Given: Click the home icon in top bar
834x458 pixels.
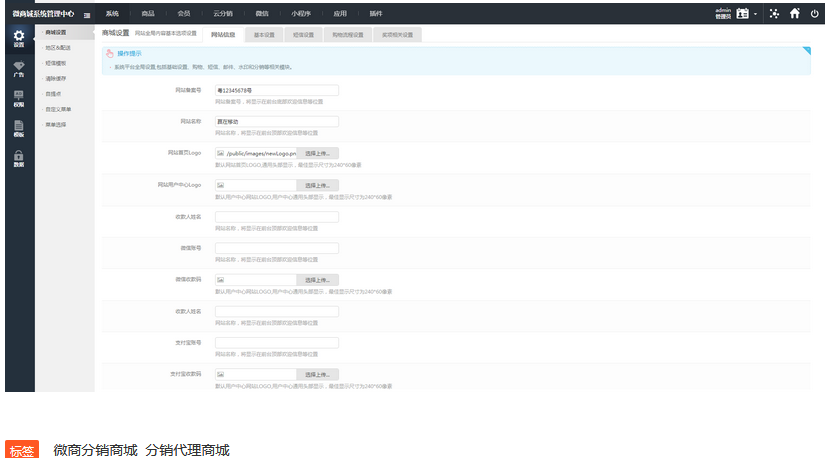Looking at the screenshot, I should pos(795,13).
